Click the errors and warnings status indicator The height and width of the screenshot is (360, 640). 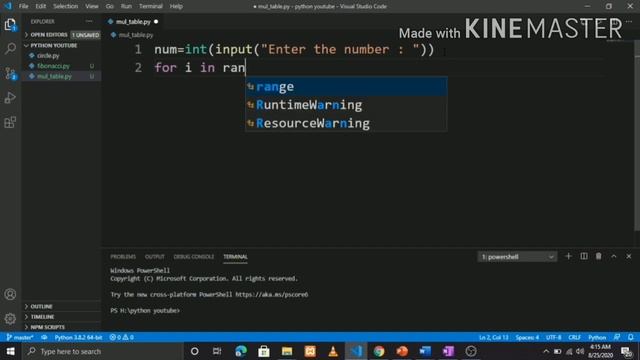[122, 338]
